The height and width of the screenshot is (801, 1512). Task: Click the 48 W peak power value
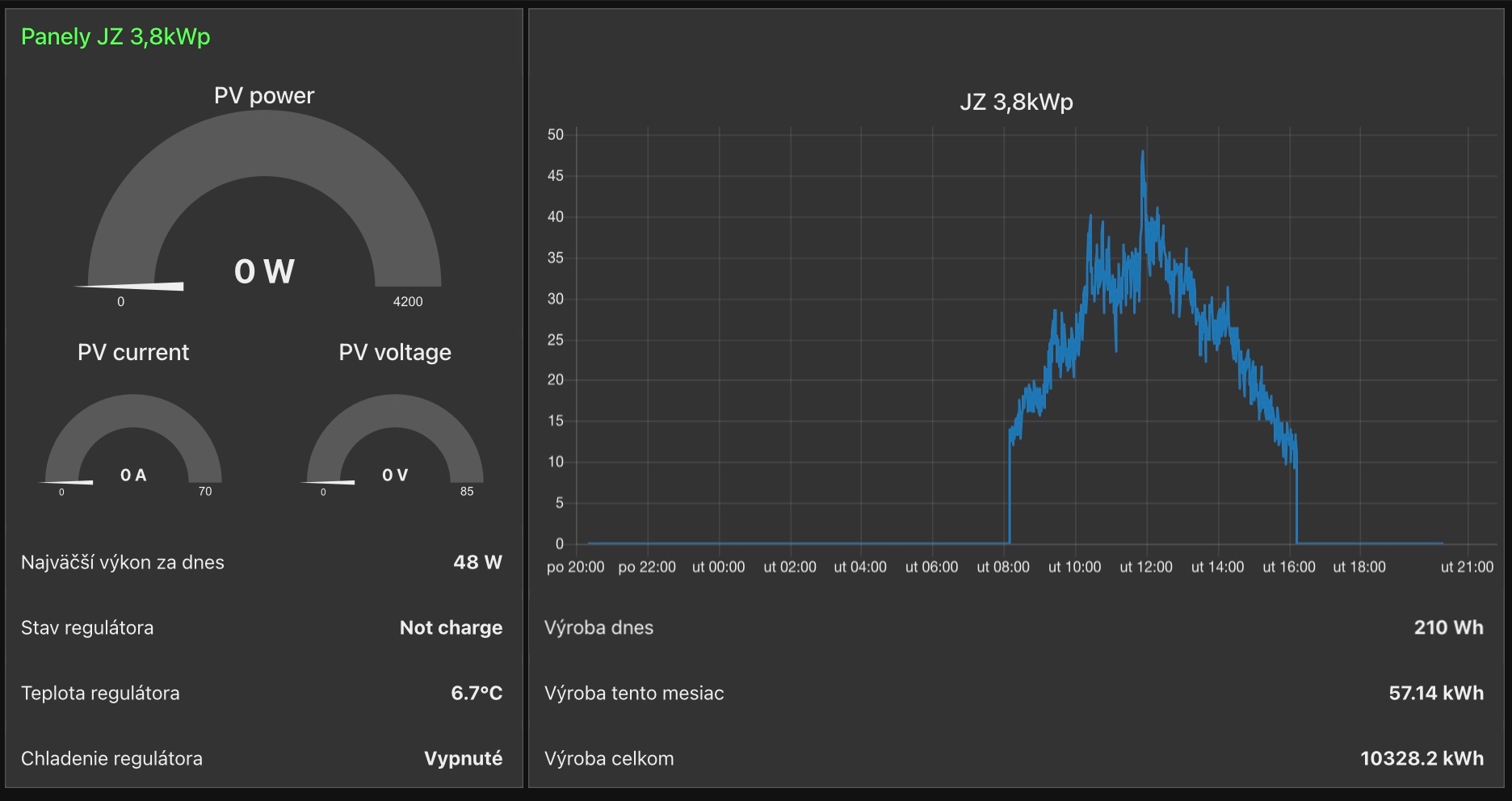point(477,562)
